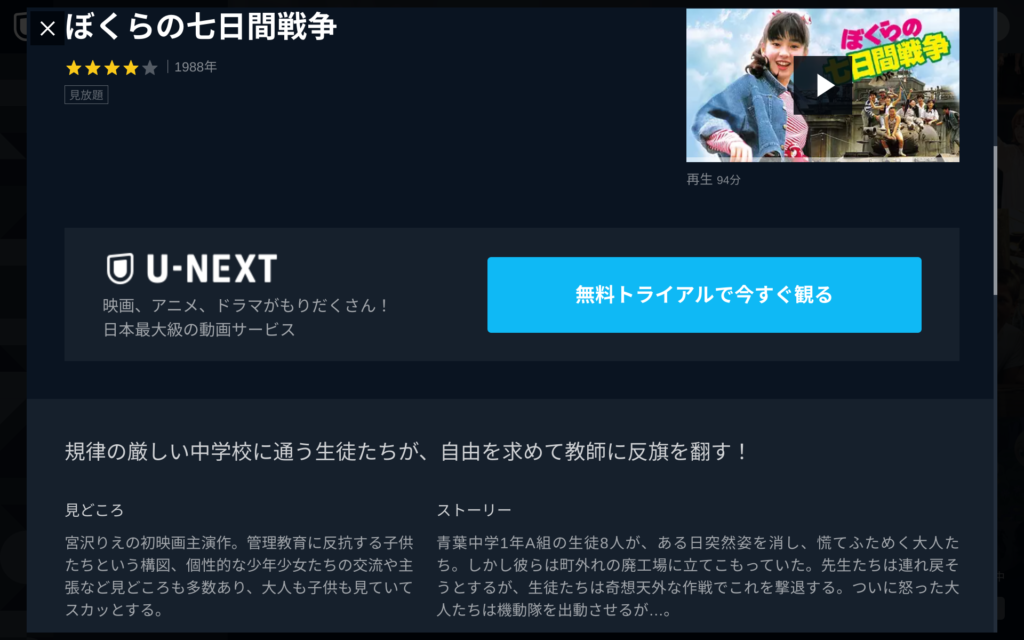
Task: Click the 1988年 release year label
Action: point(195,67)
